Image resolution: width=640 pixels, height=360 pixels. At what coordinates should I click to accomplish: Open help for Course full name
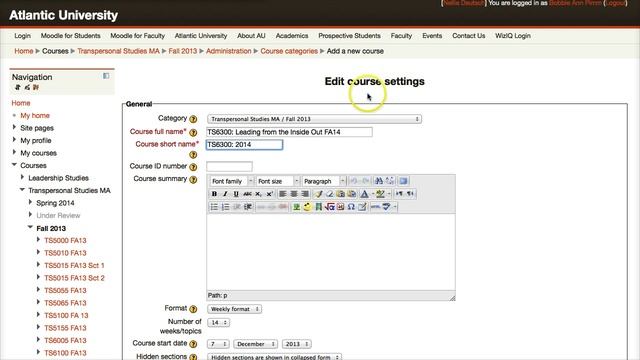[x=193, y=133]
